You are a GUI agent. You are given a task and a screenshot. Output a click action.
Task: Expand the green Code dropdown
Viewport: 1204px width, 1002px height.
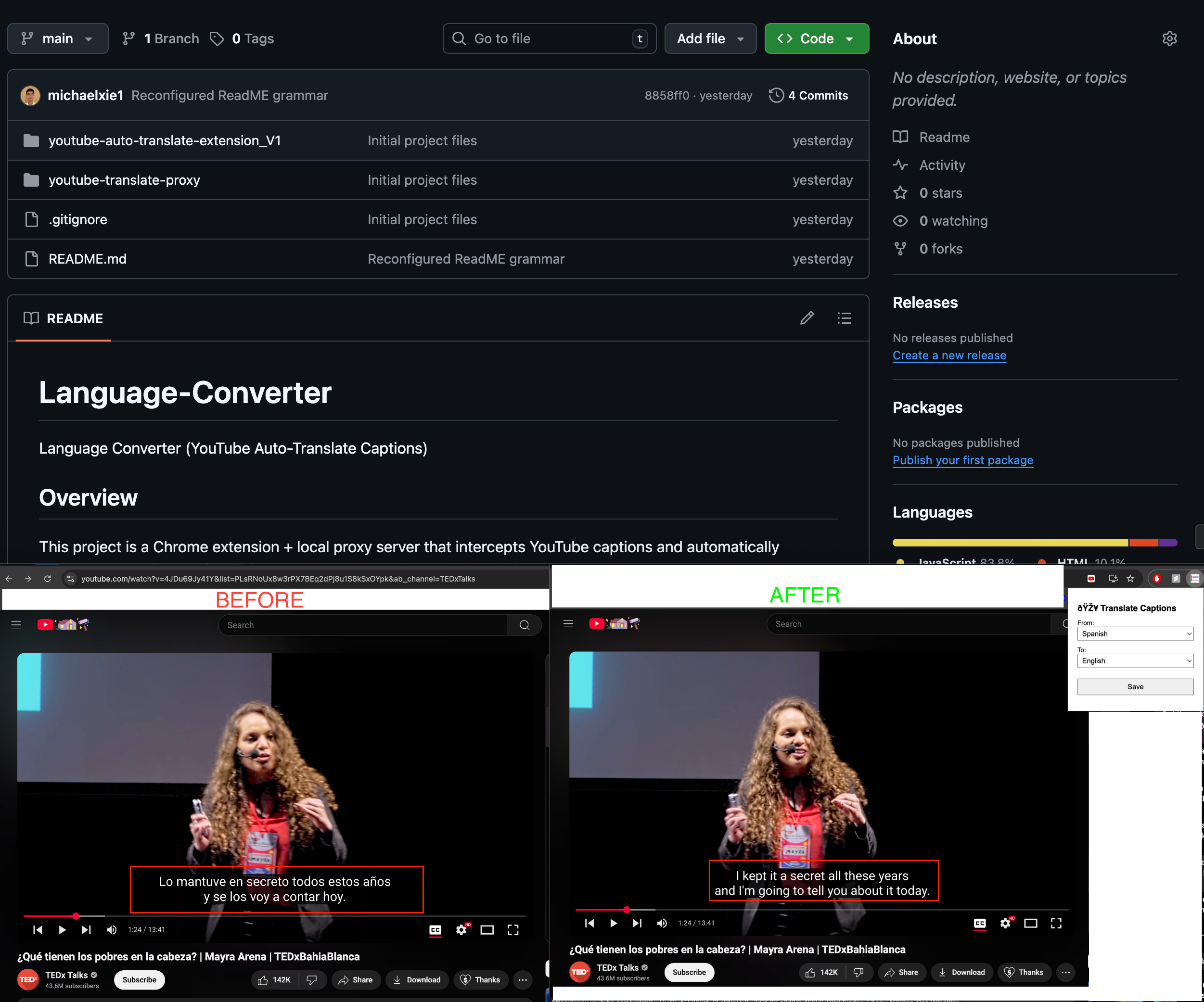(817, 38)
